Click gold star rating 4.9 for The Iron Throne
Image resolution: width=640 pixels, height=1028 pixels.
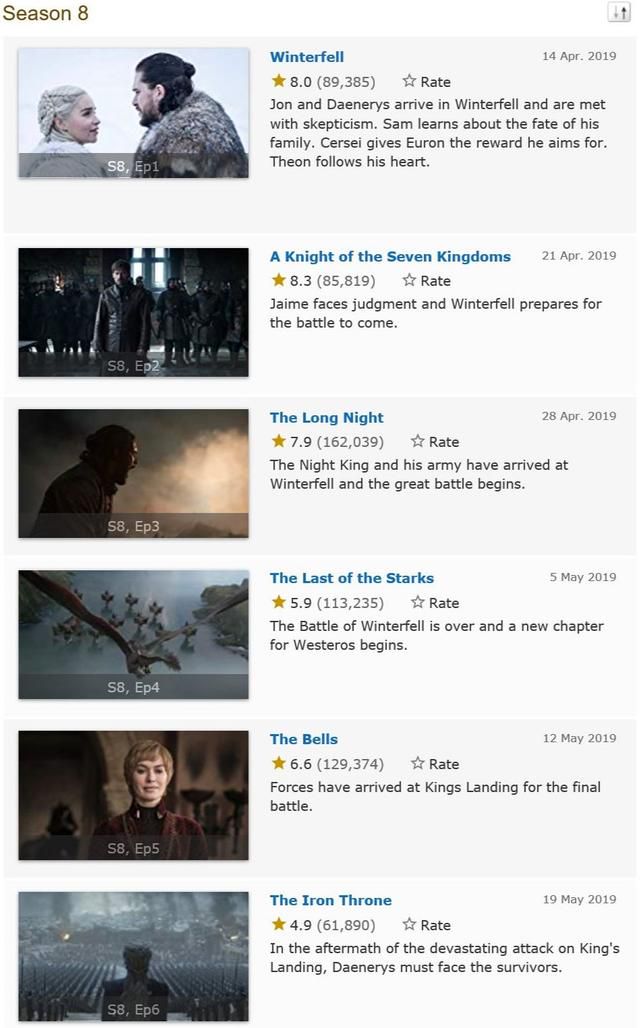279,924
